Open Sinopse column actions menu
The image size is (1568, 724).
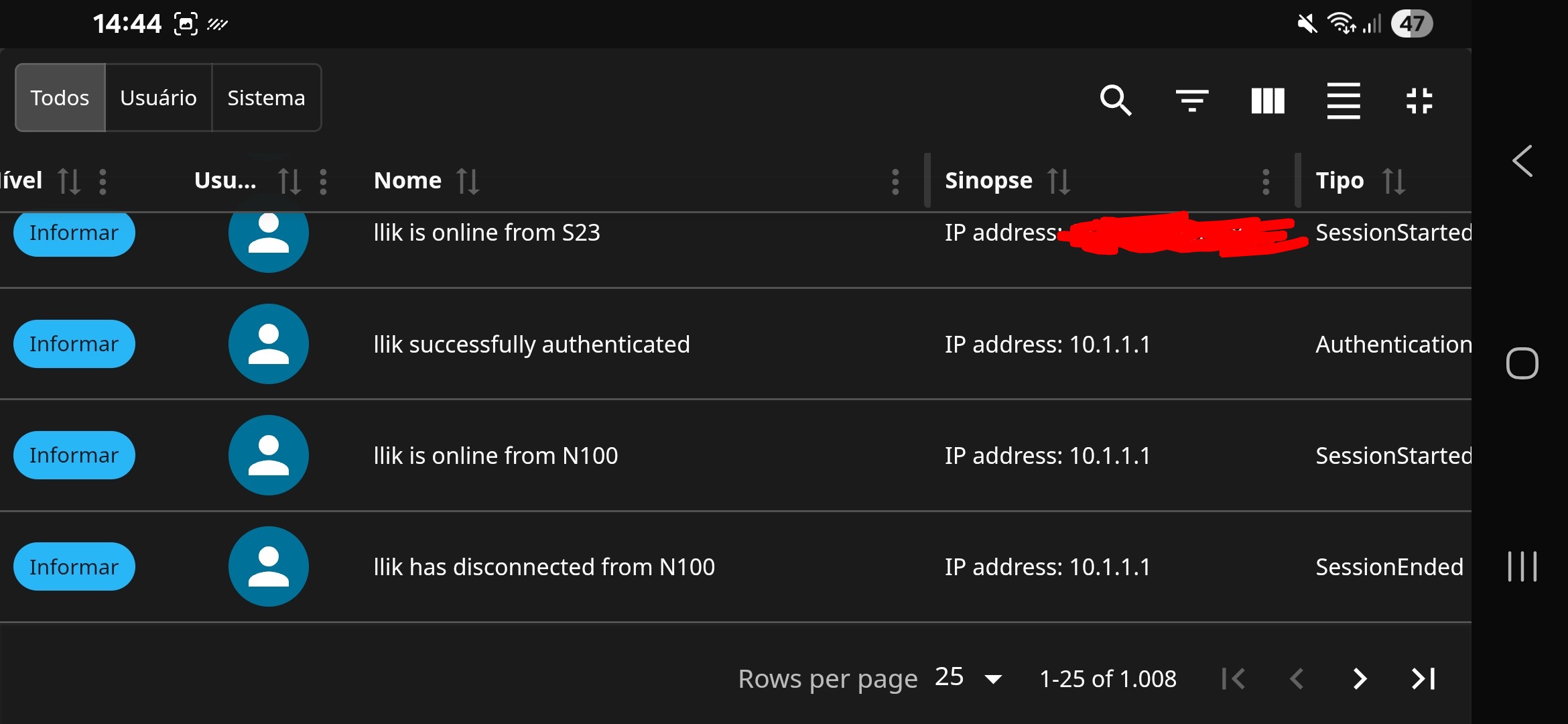click(x=1266, y=182)
